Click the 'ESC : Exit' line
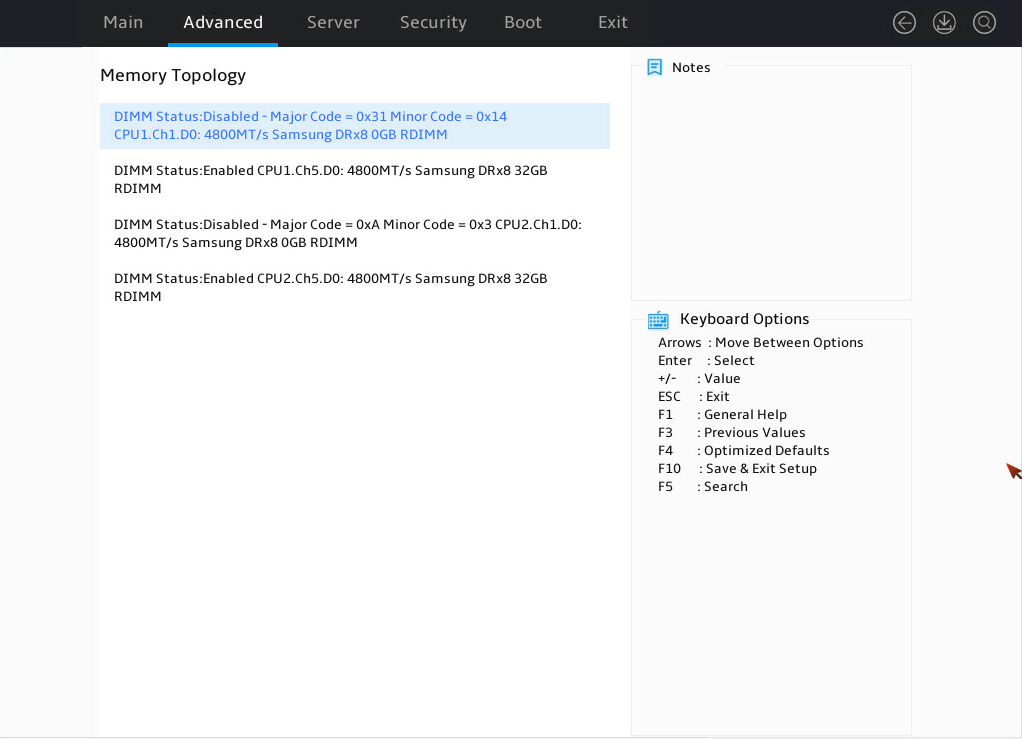This screenshot has width=1022, height=739. (x=694, y=396)
